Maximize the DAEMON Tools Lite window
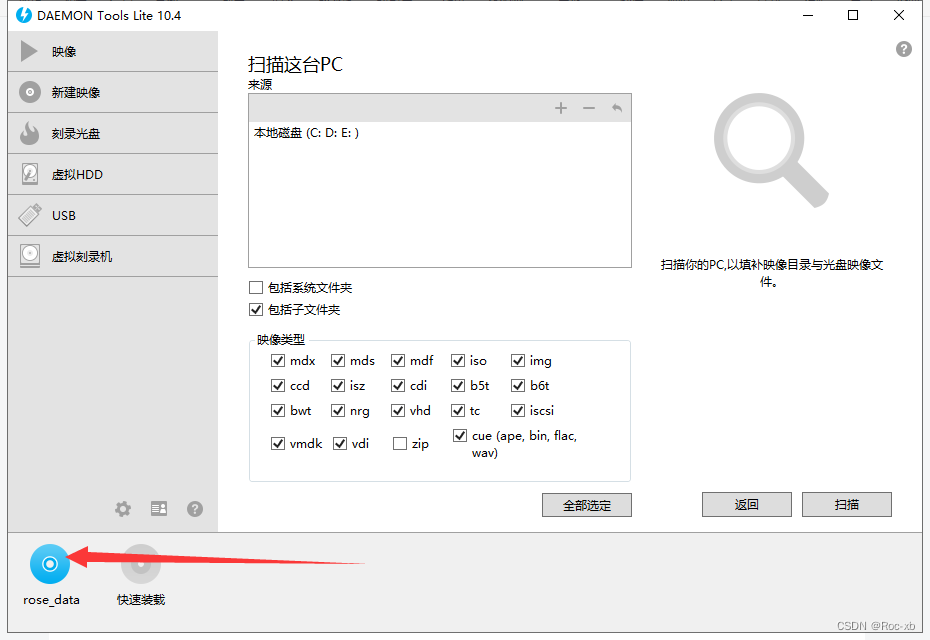 [x=853, y=15]
